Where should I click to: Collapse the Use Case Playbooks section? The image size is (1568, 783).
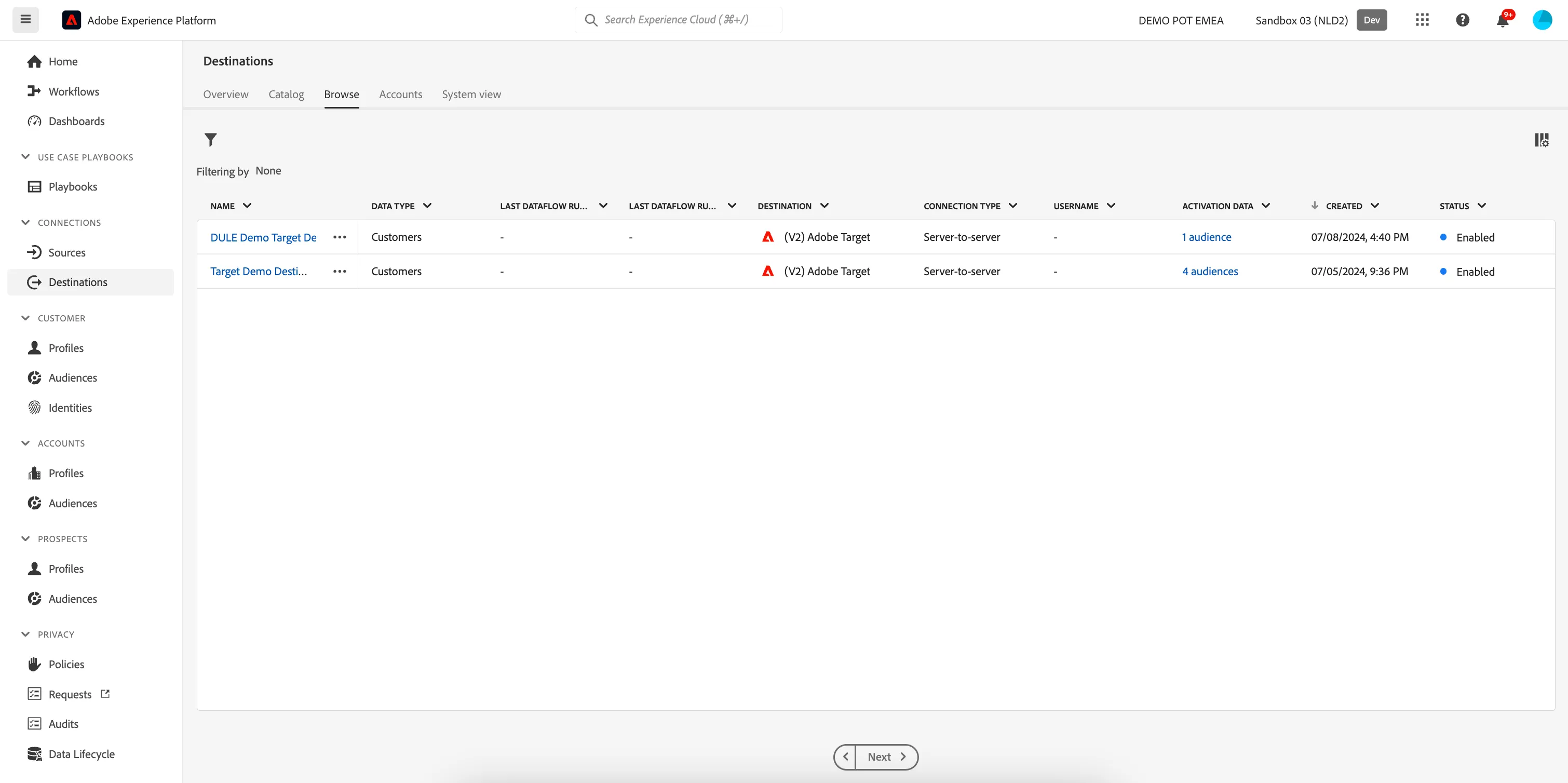[25, 157]
